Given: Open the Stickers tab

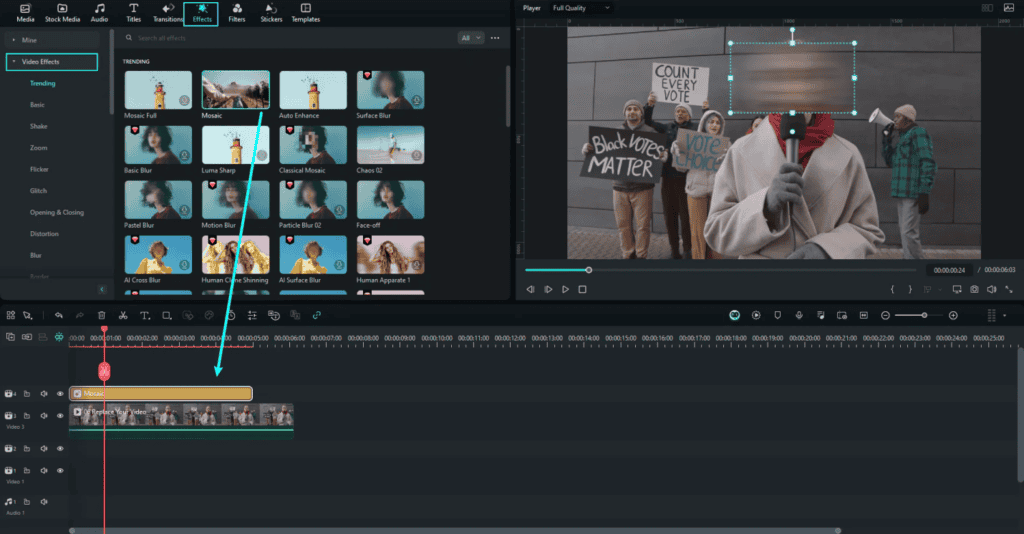Looking at the screenshot, I should [271, 12].
